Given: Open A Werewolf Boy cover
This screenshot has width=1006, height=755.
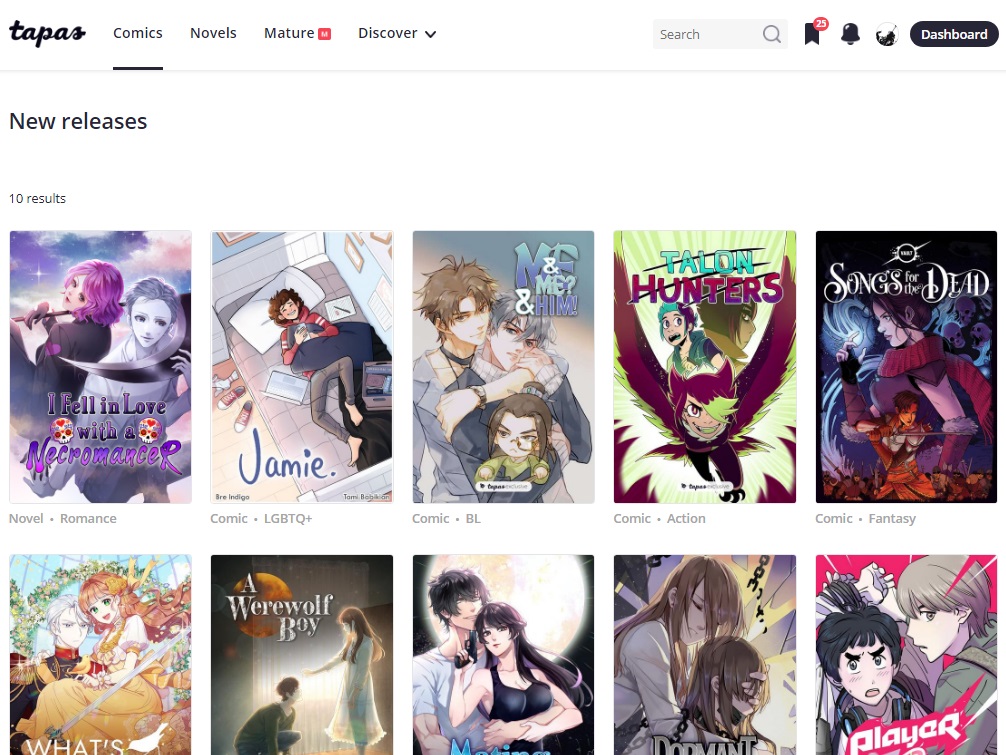Looking at the screenshot, I should pos(302,654).
